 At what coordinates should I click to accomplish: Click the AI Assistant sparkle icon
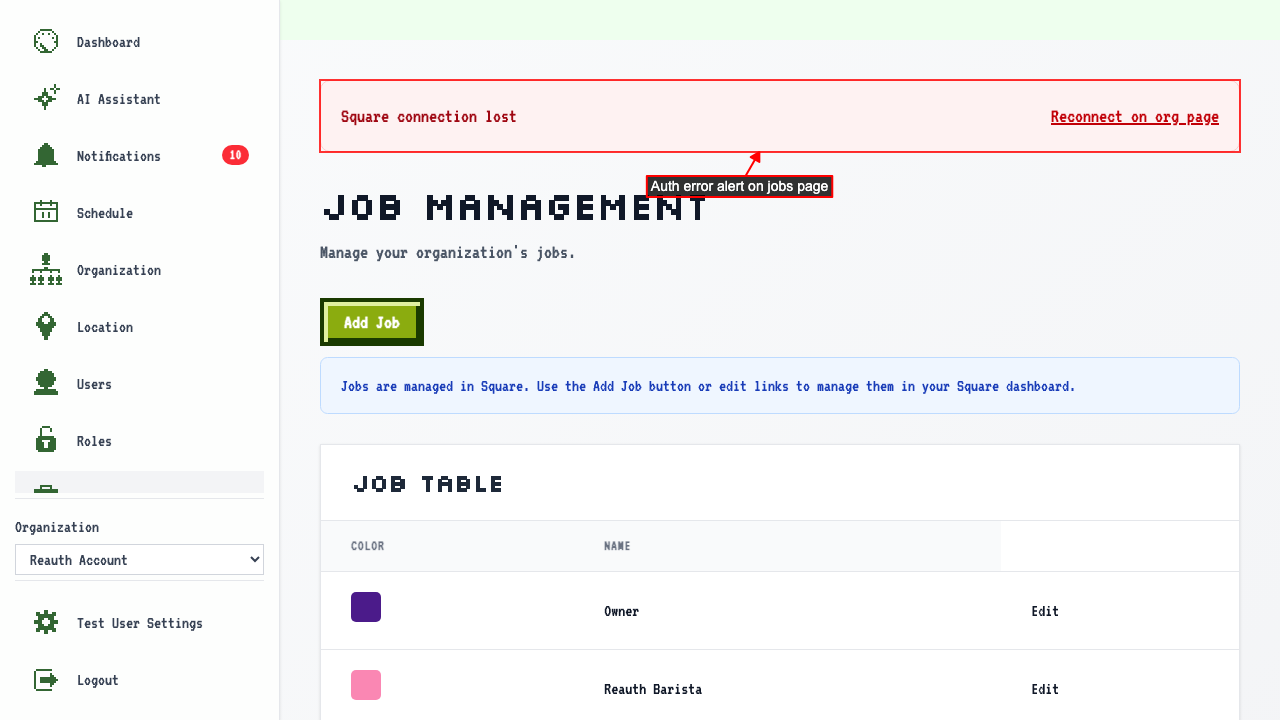(46, 99)
